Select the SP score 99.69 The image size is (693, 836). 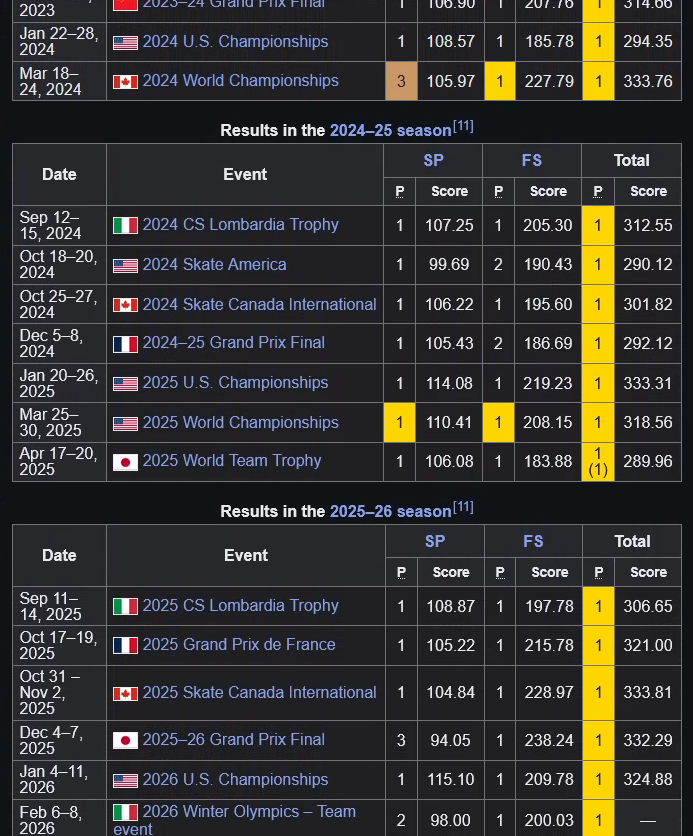click(449, 265)
